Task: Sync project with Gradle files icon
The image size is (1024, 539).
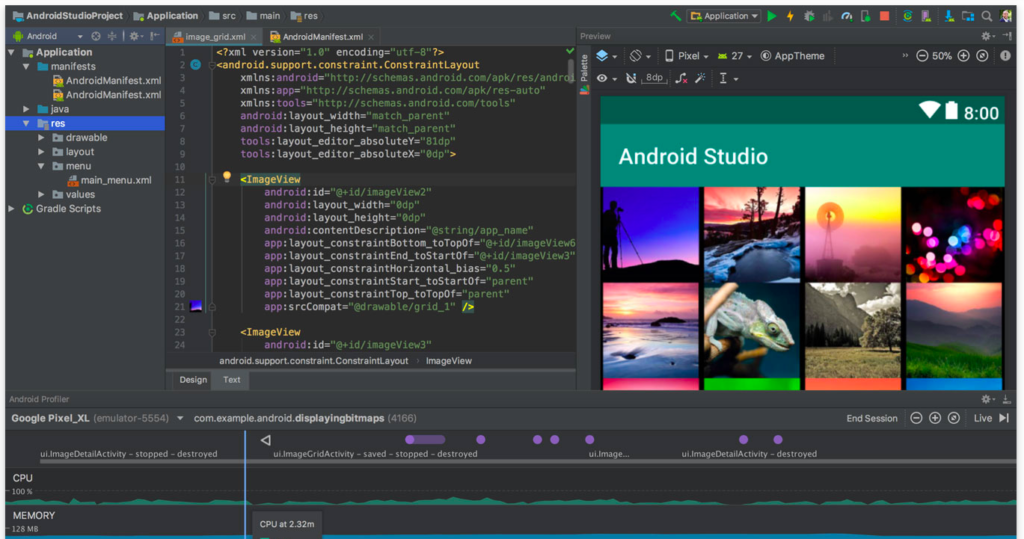Action: point(907,16)
